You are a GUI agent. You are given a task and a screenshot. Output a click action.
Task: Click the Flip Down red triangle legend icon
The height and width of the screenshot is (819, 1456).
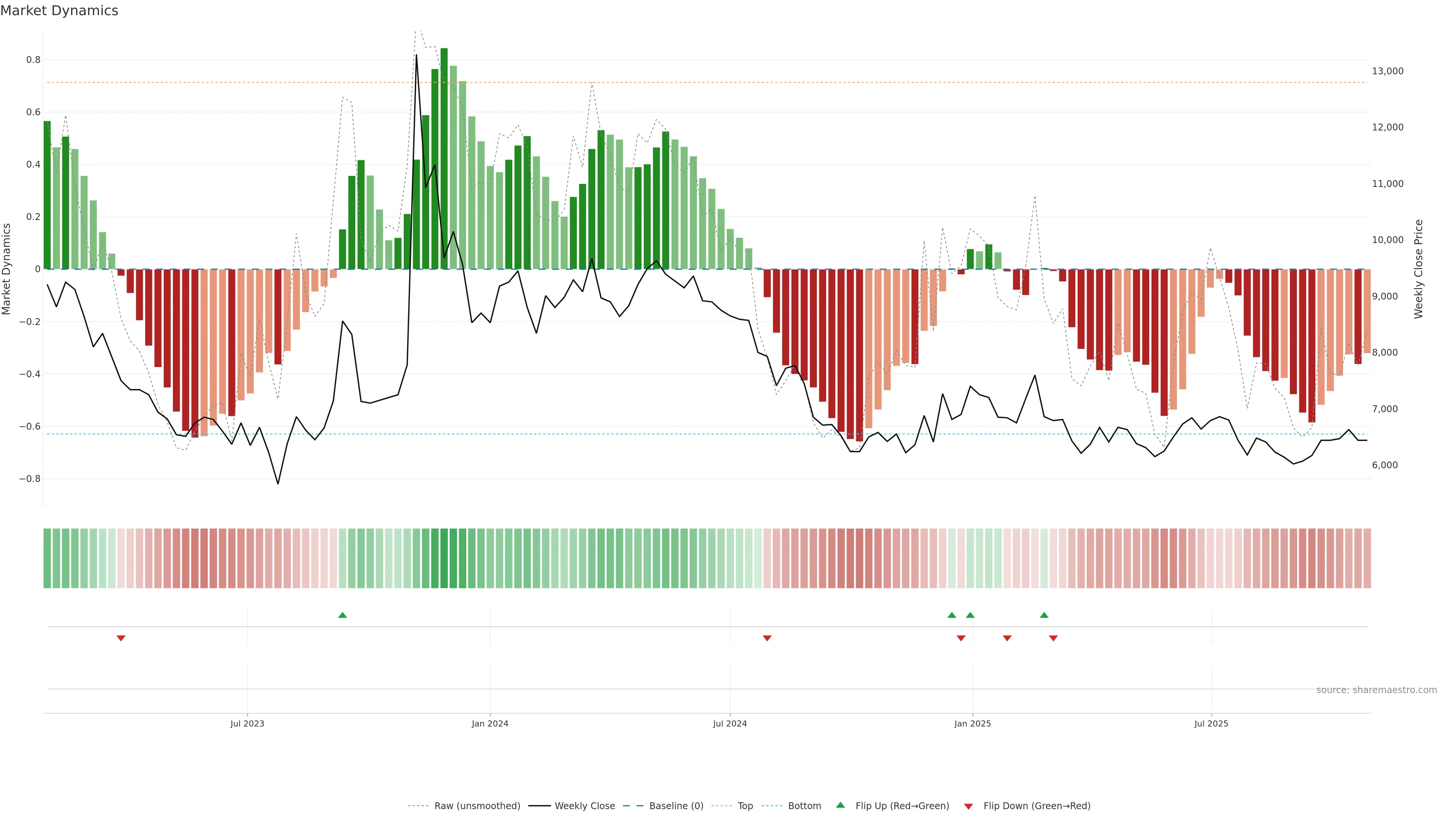[x=968, y=806]
